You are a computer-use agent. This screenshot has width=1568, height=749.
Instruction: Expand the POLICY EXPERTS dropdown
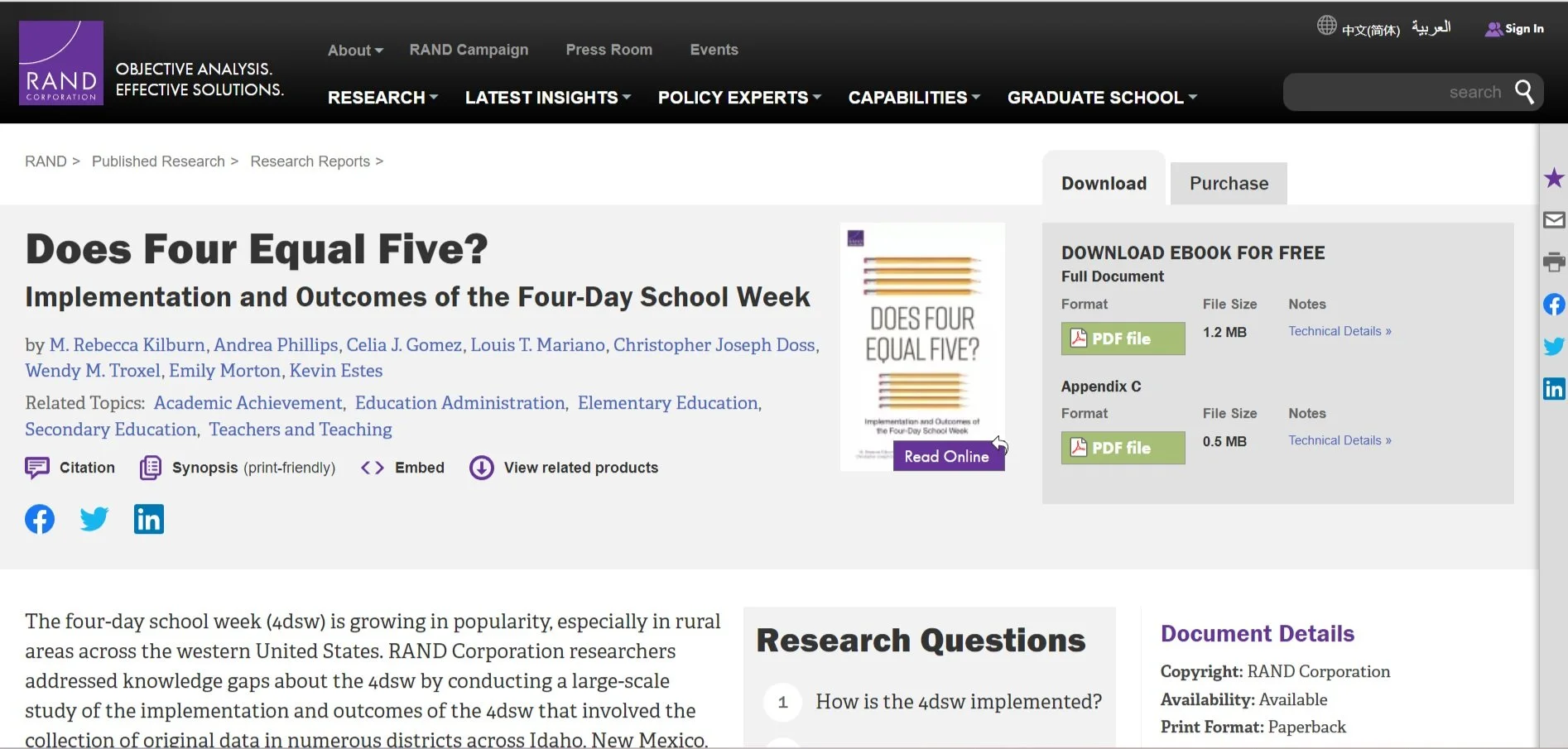(x=739, y=98)
